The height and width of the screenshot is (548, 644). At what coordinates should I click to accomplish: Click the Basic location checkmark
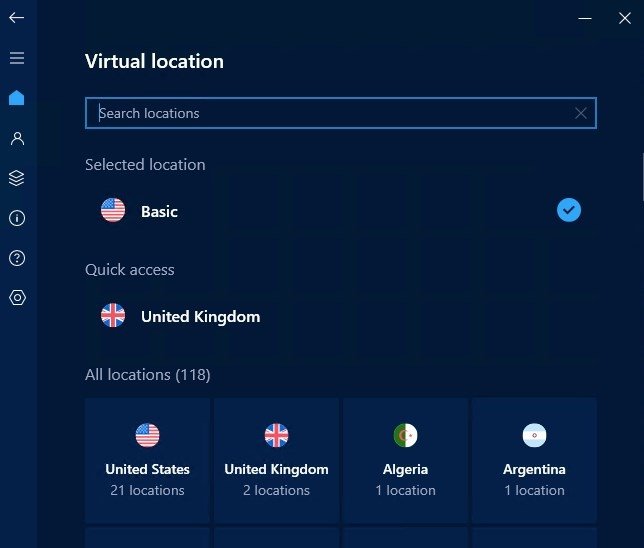click(569, 210)
